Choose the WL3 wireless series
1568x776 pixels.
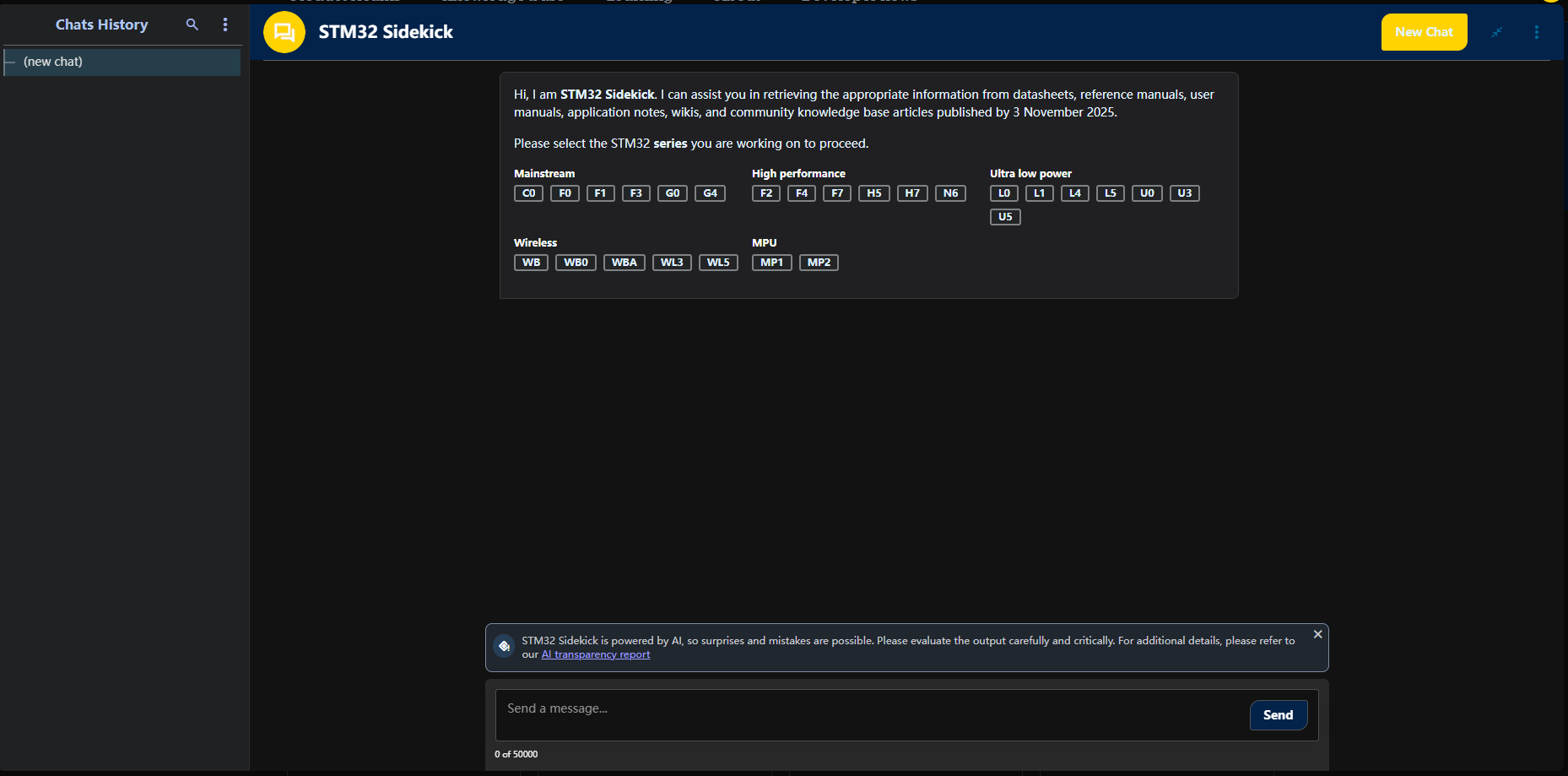click(672, 263)
